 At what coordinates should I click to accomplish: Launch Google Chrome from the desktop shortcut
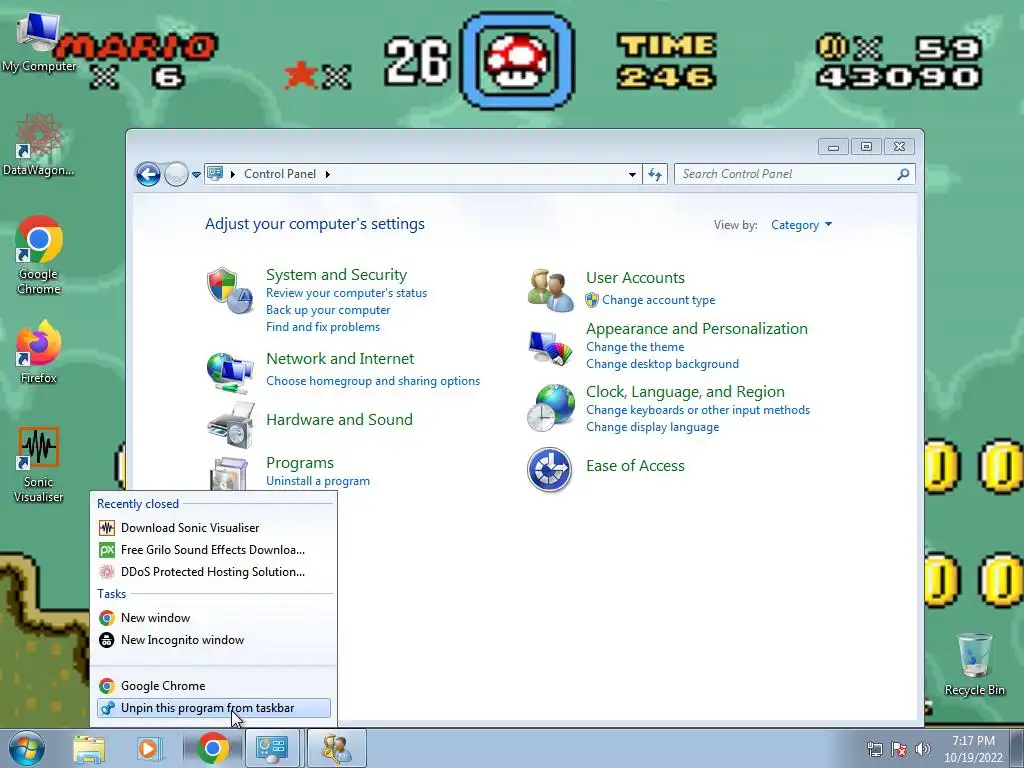point(39,255)
